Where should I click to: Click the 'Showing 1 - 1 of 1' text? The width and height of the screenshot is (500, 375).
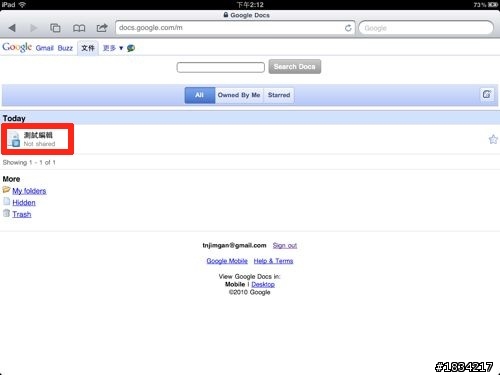(29, 163)
